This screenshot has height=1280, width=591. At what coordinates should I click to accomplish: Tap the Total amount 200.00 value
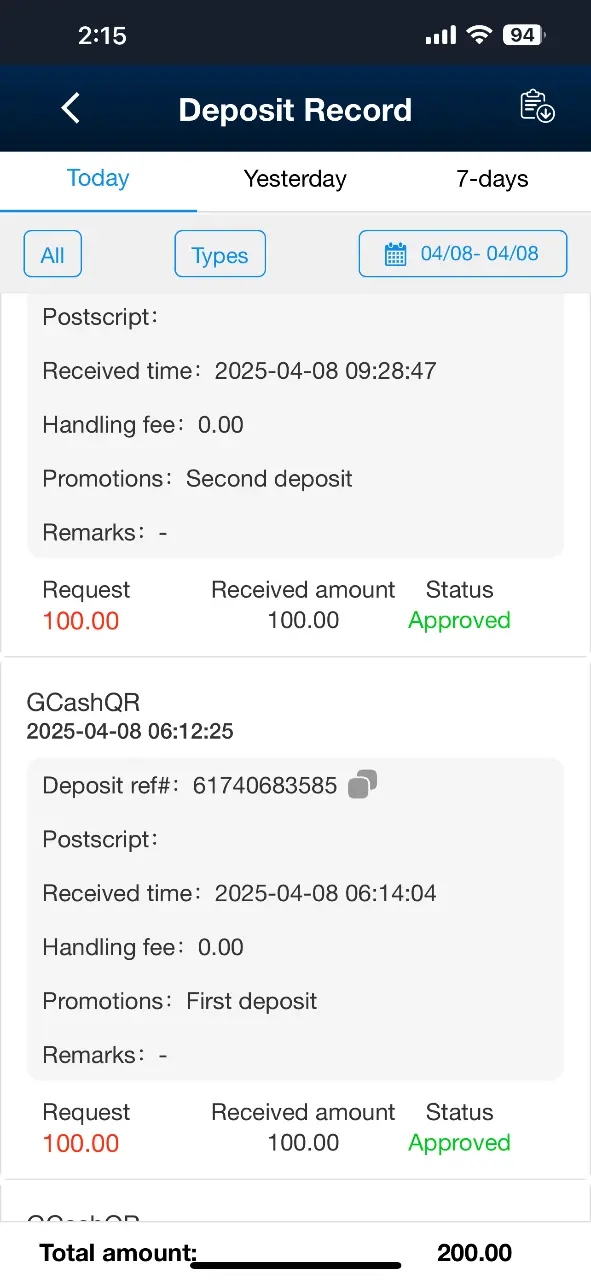pyautogui.click(x=474, y=1253)
